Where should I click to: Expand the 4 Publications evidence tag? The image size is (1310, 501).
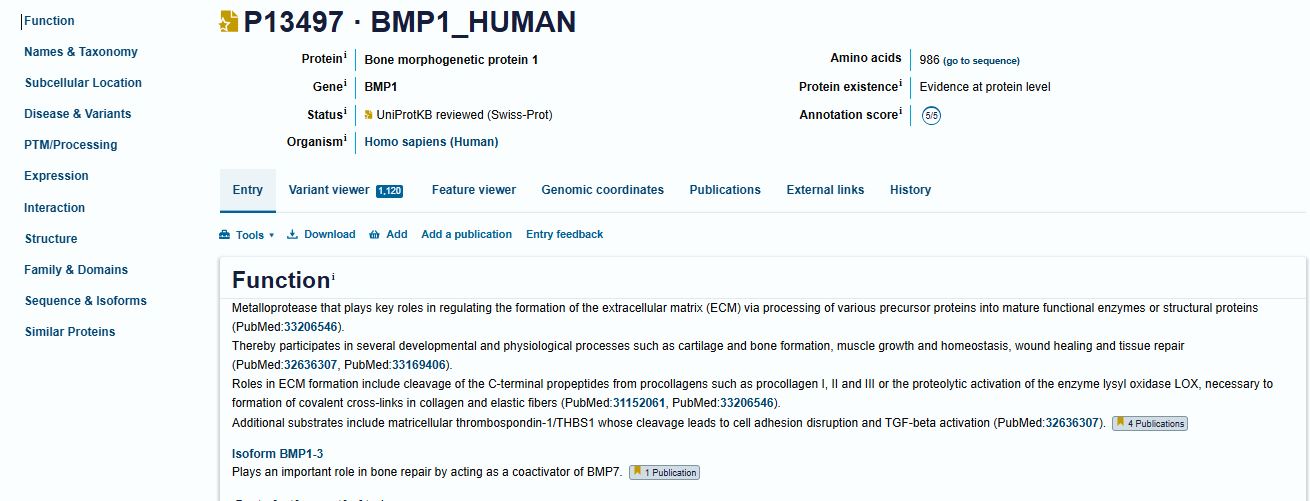[x=1150, y=424]
